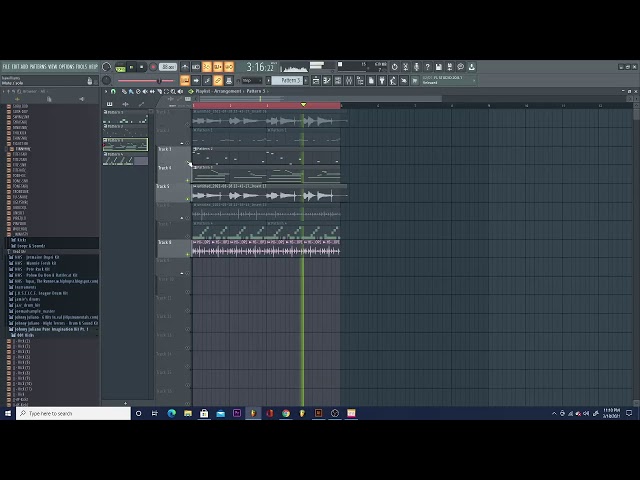Viewport: 640px width, 480px height.
Task: Click 'Type here to search' box
Action: tap(73, 413)
